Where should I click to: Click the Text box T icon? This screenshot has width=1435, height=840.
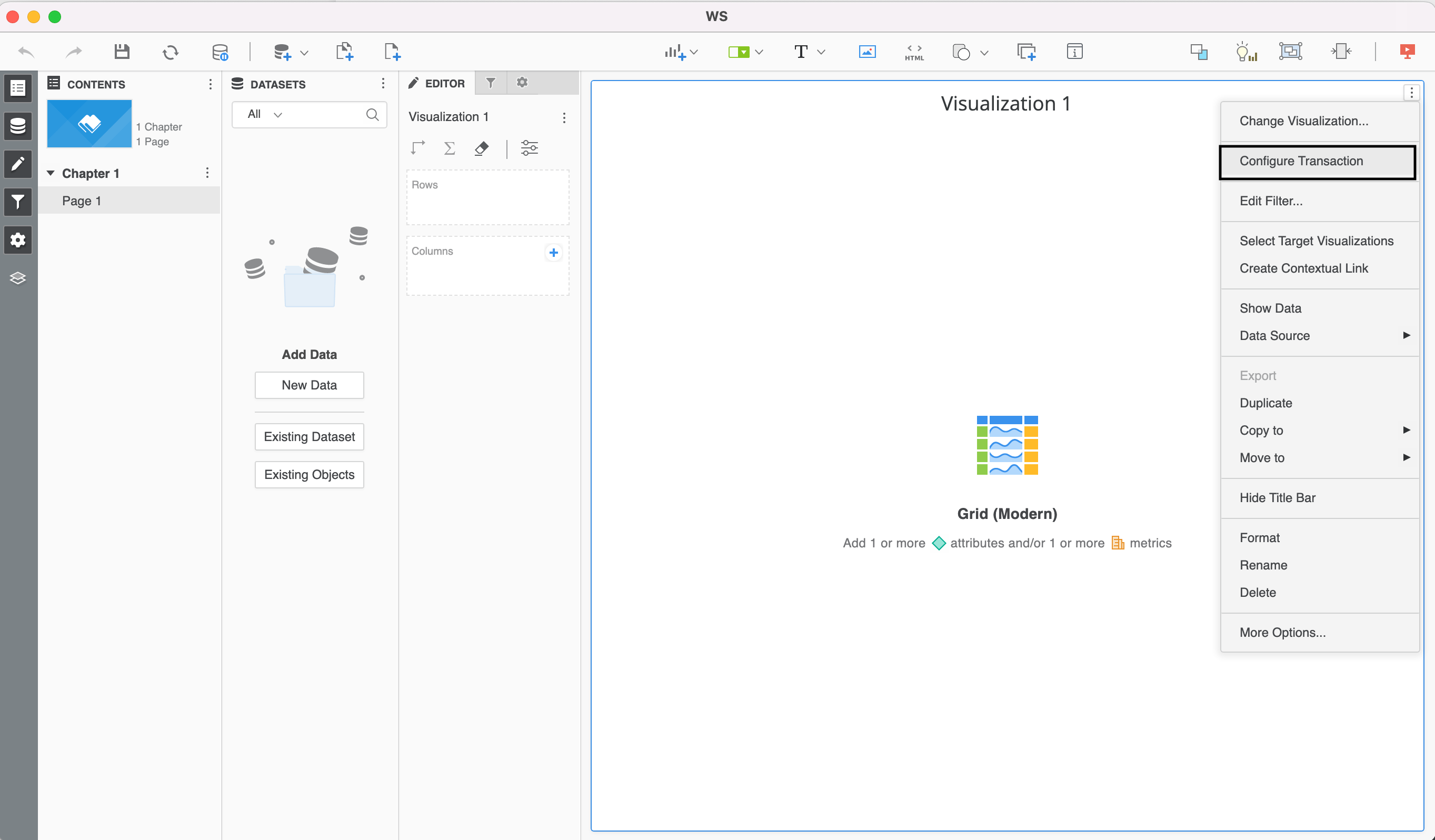click(x=801, y=52)
